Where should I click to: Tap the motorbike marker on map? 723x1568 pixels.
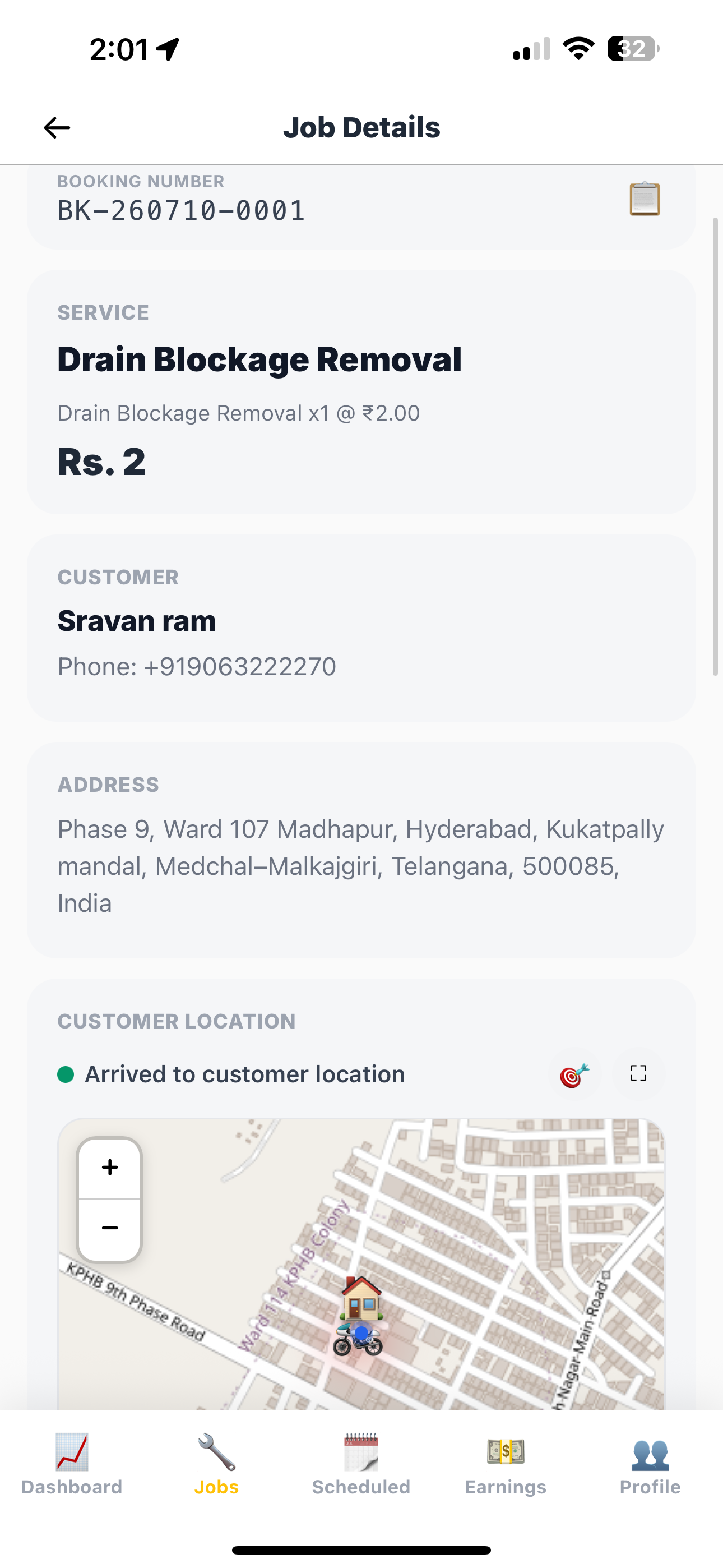tap(358, 1339)
